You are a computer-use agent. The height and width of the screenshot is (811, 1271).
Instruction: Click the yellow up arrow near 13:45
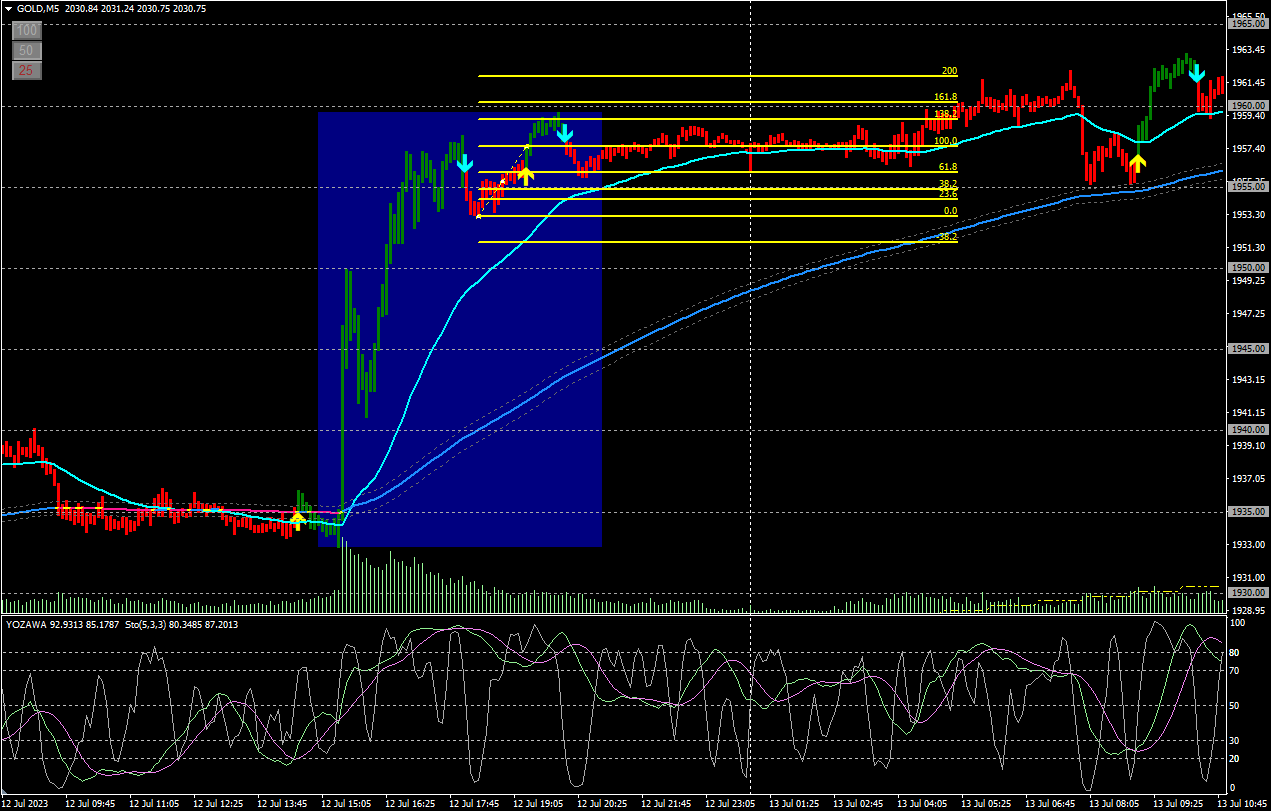coord(296,520)
